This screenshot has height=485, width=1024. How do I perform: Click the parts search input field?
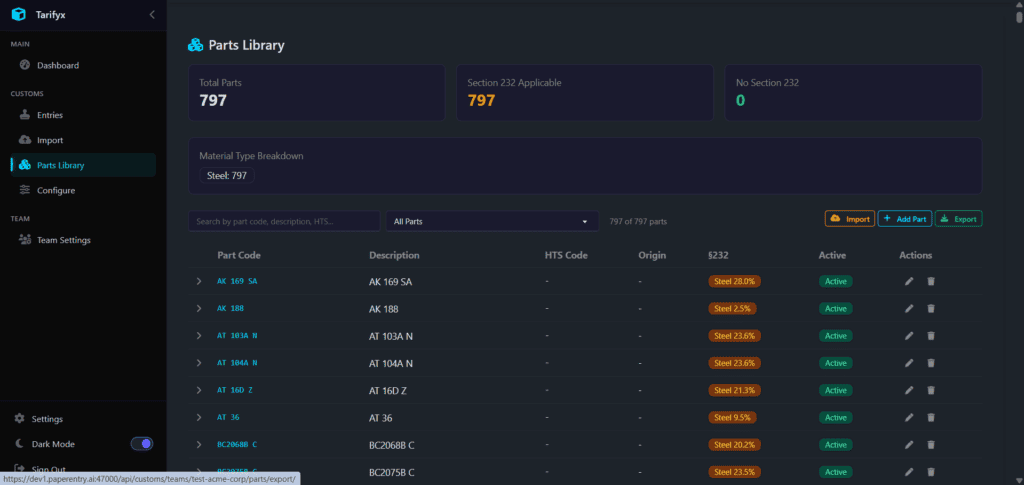click(283, 221)
